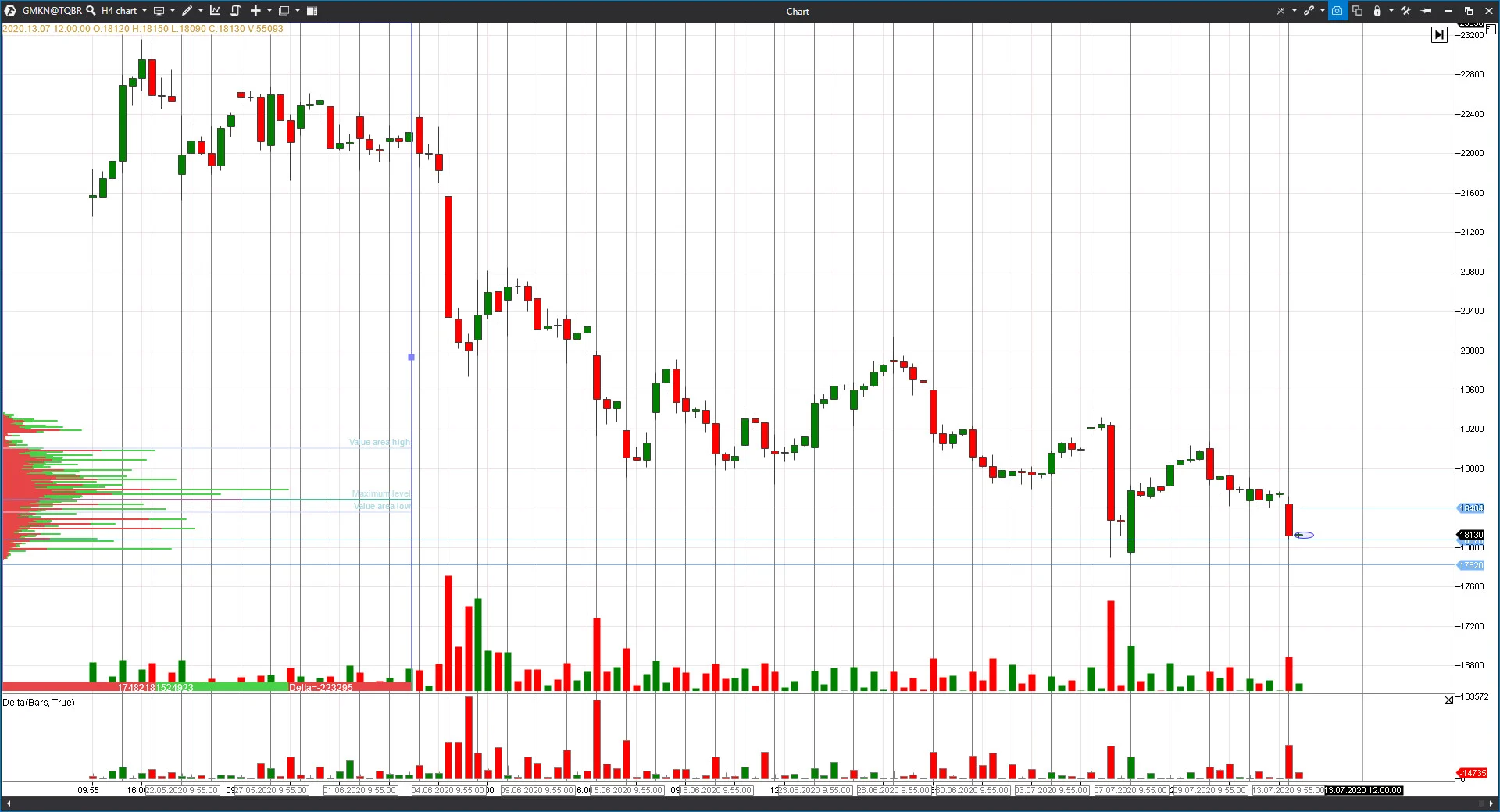Click the Chart window title
The width and height of the screenshot is (1500, 812).
click(x=798, y=11)
